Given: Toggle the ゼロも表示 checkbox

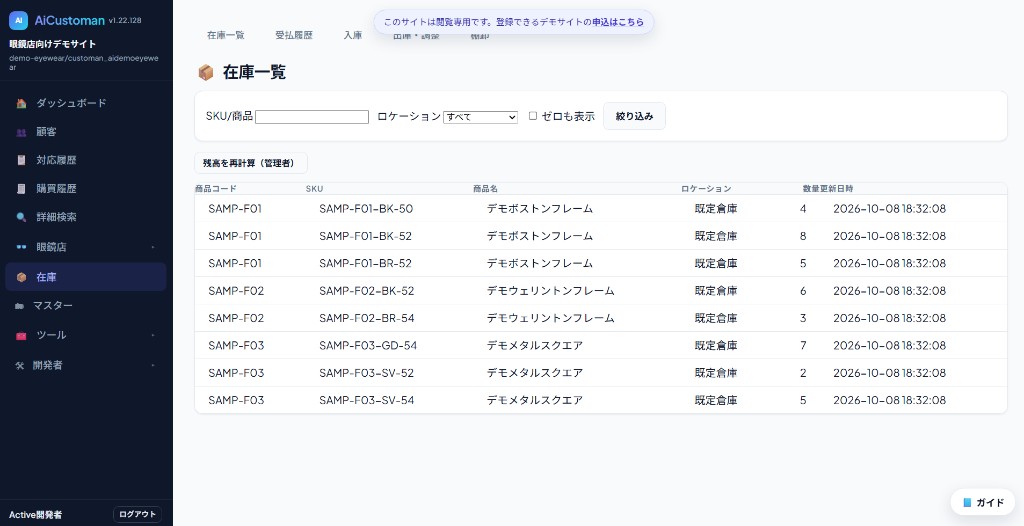Looking at the screenshot, I should [532, 116].
